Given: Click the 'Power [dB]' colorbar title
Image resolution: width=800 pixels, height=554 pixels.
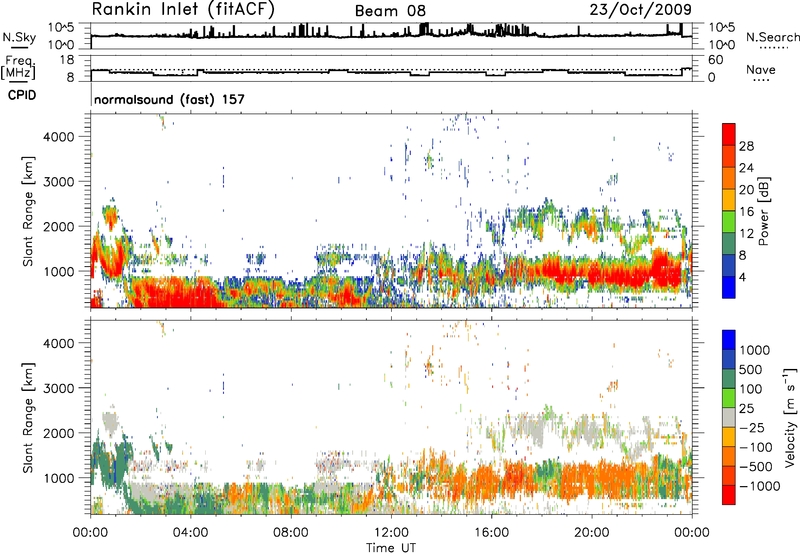Looking at the screenshot, I should 764,211.
